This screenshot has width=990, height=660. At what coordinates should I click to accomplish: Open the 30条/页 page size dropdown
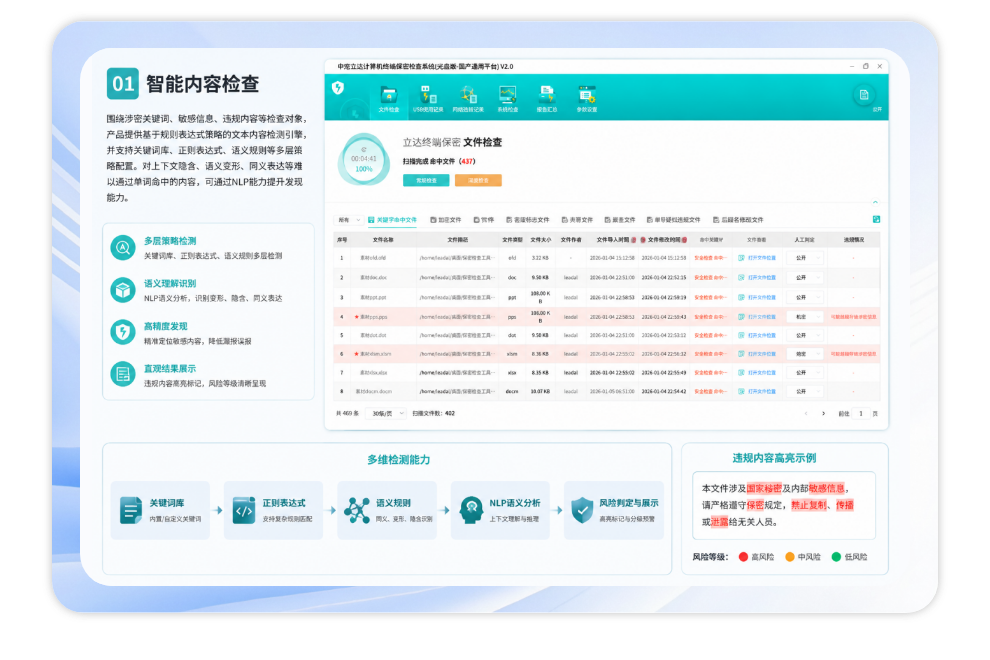[x=386, y=414]
